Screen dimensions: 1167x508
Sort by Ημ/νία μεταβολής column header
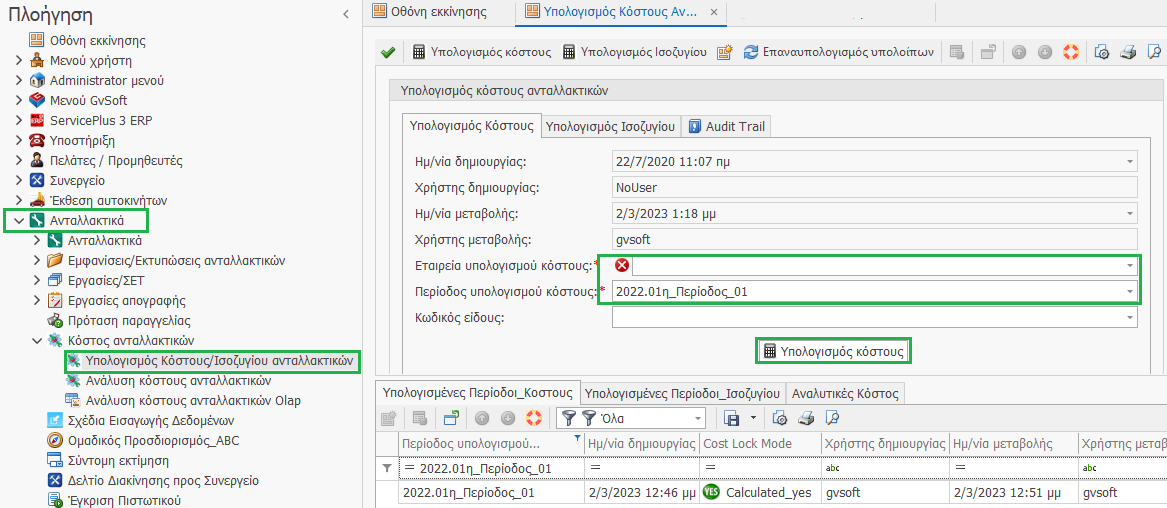click(x=1014, y=444)
